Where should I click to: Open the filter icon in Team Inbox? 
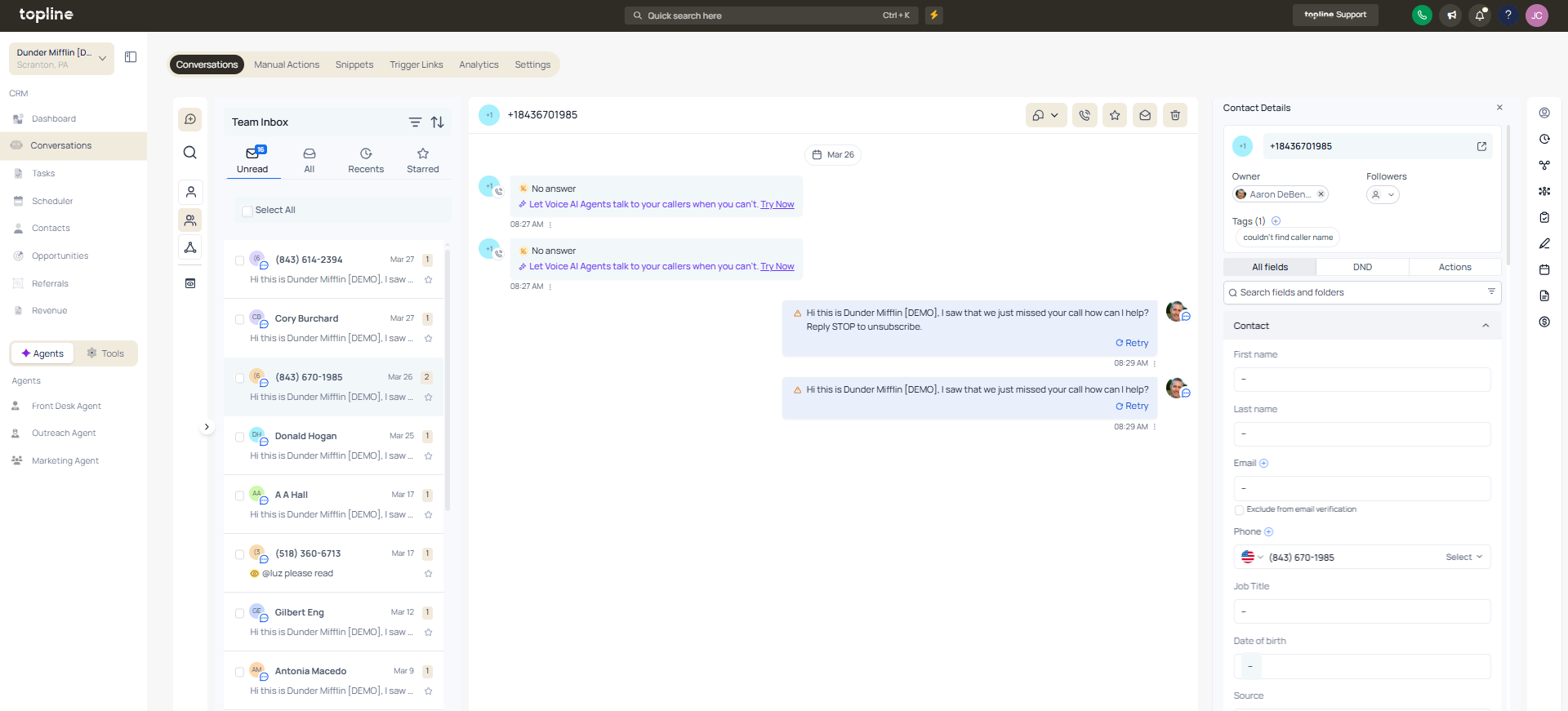coord(415,122)
